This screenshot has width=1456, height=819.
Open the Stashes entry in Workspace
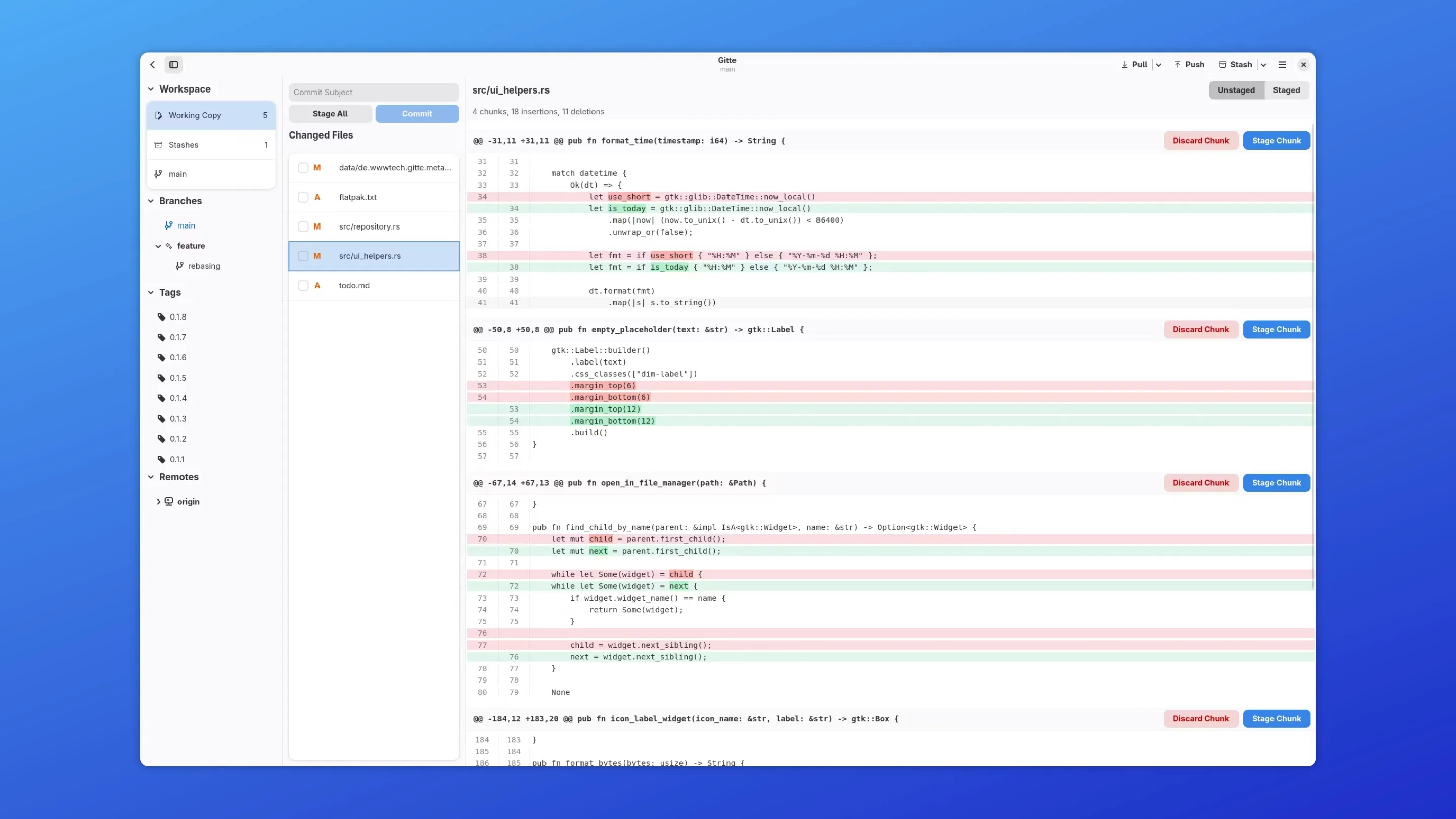pos(210,145)
